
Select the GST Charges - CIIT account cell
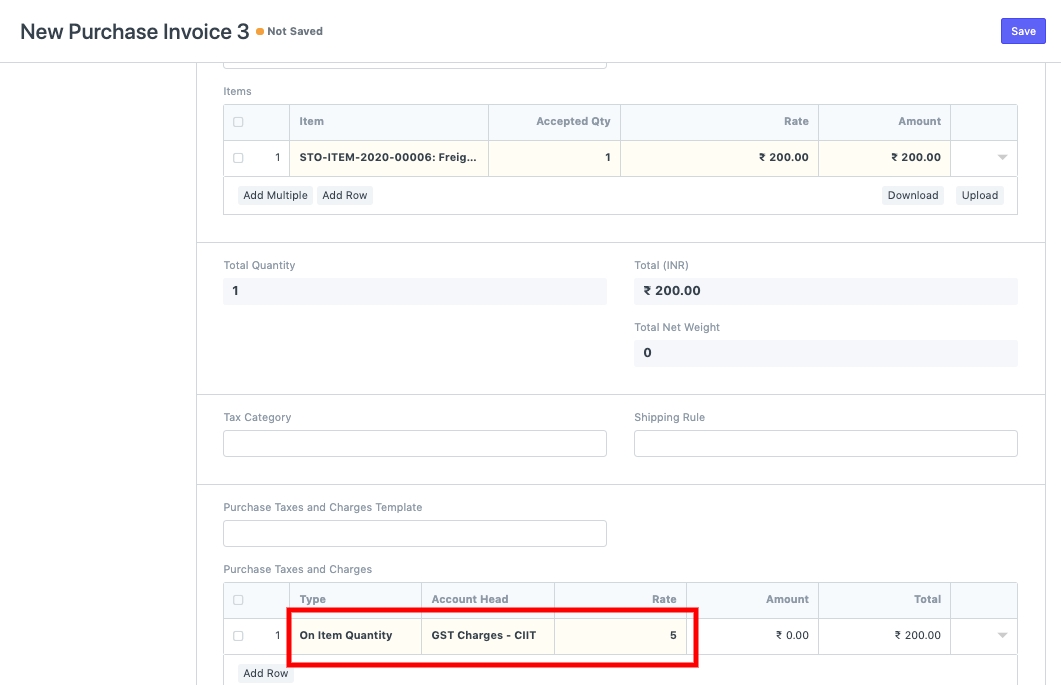click(488, 636)
